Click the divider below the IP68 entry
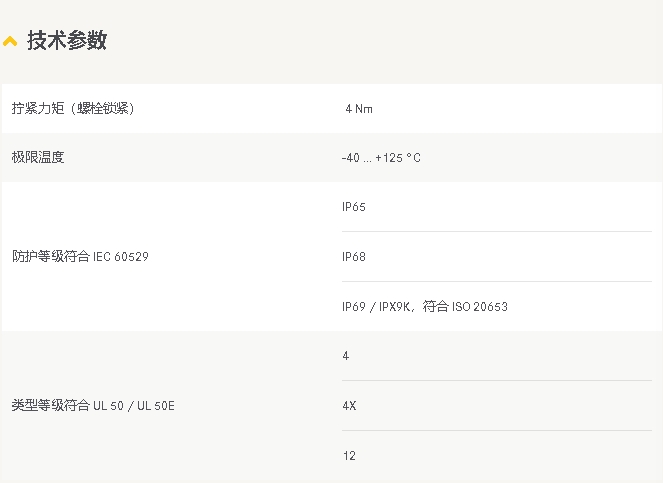The width and height of the screenshot is (663, 483). coord(497,281)
